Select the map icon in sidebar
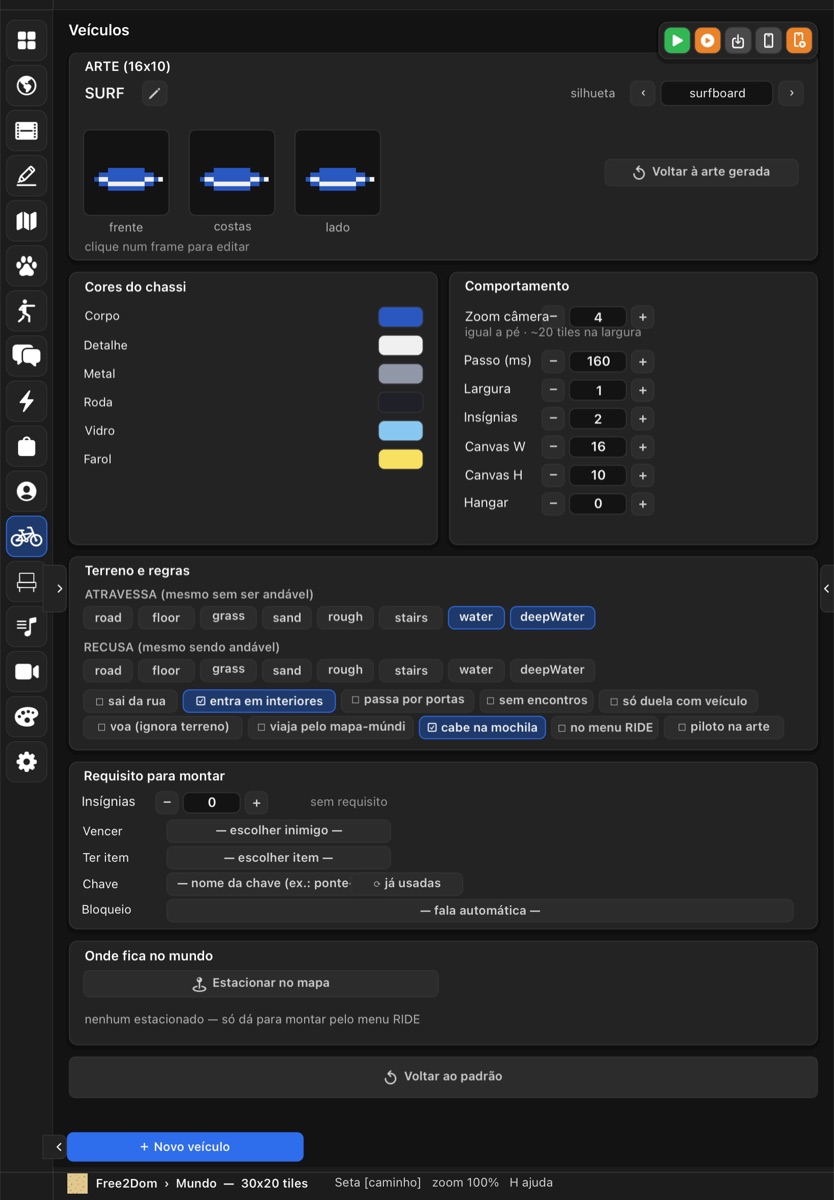The image size is (834, 1200). pos(27,220)
